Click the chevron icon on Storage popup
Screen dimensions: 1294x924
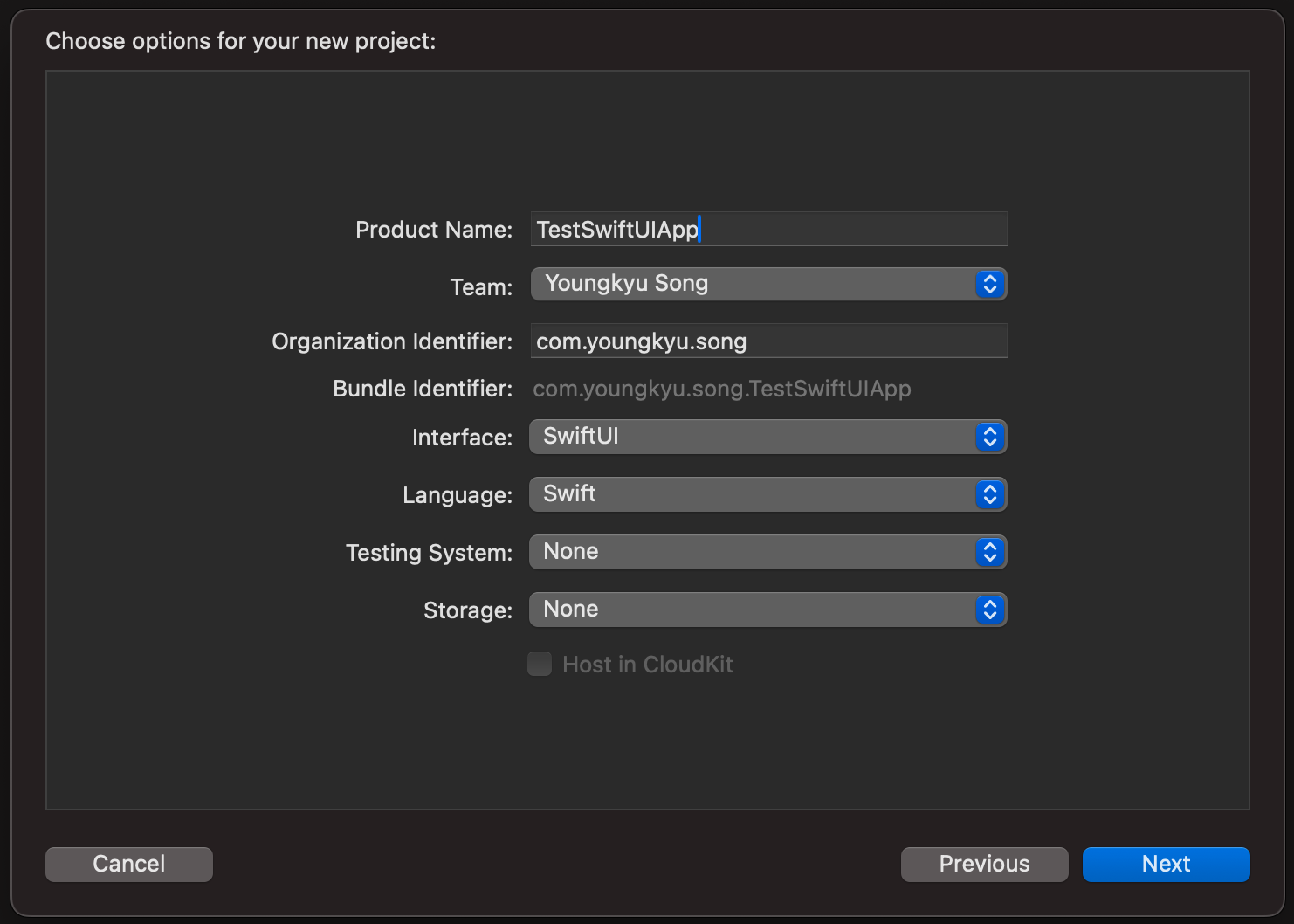tap(989, 610)
